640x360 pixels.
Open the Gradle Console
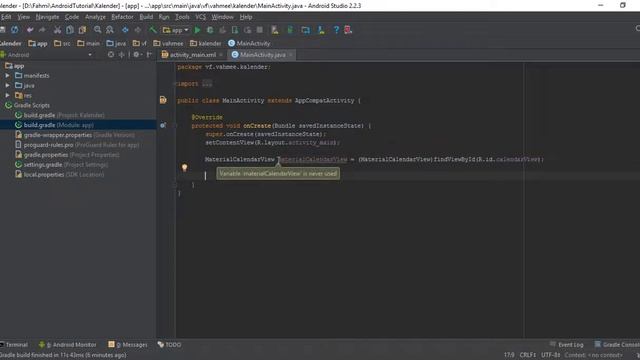[x=617, y=345]
